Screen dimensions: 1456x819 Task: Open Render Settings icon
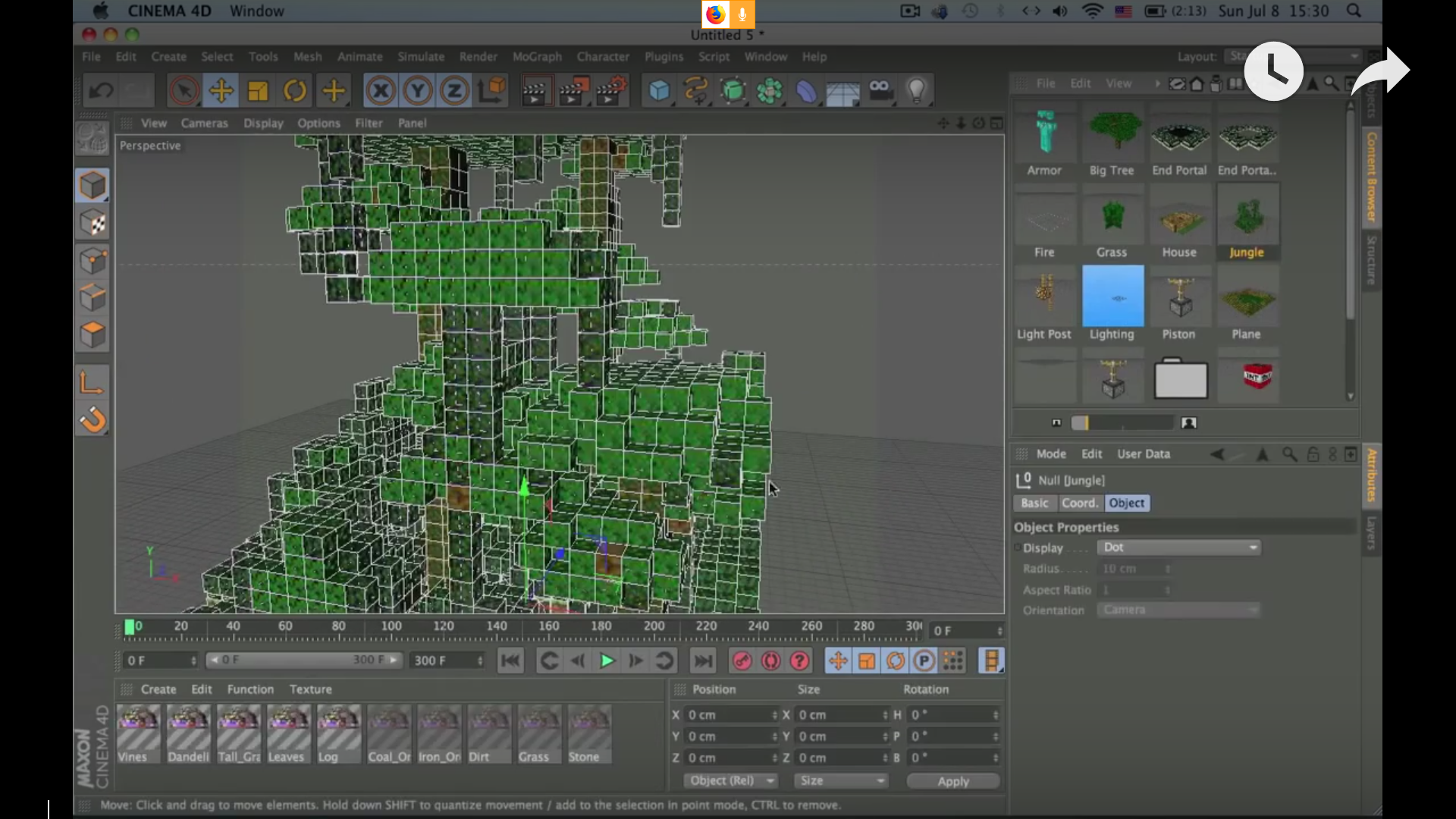(611, 91)
